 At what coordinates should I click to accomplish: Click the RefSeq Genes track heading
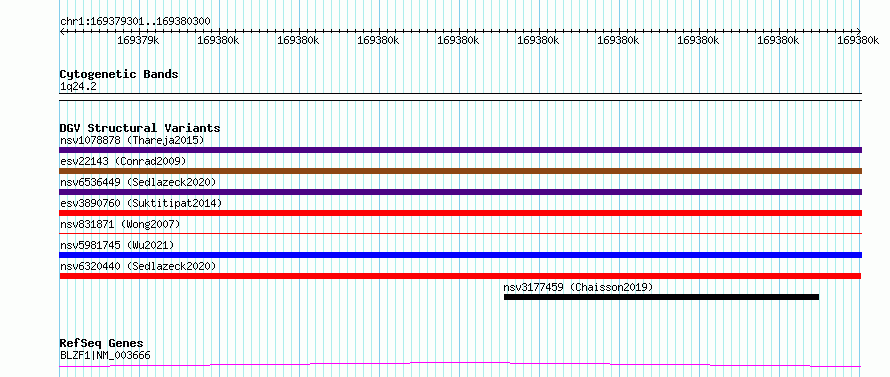point(102,344)
